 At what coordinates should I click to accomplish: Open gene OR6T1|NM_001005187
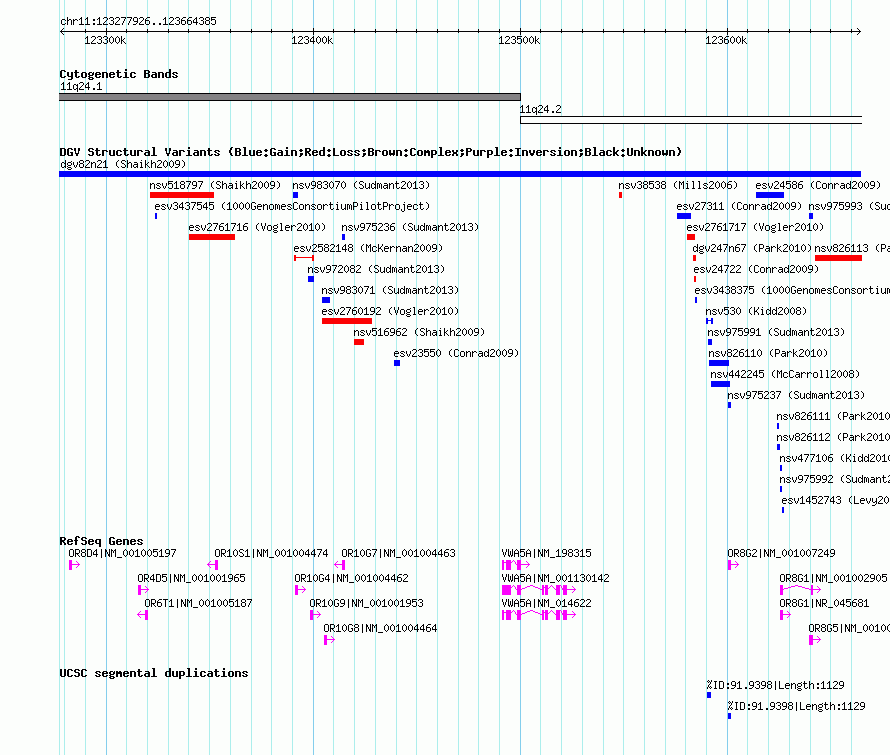tap(198, 603)
